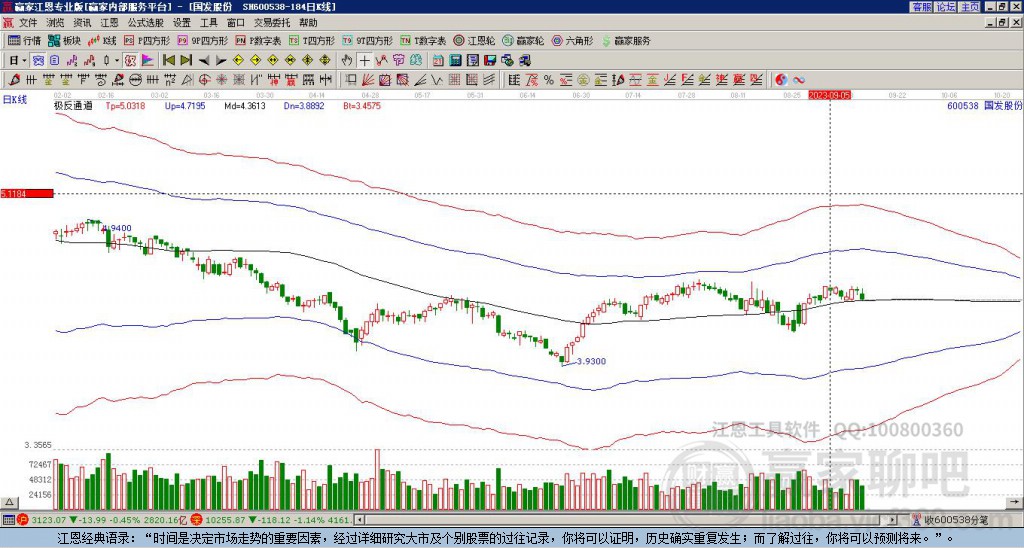Image resolution: width=1024 pixels, height=548 pixels.
Task: Click the up triangle button left of volume
Action: pos(9,502)
